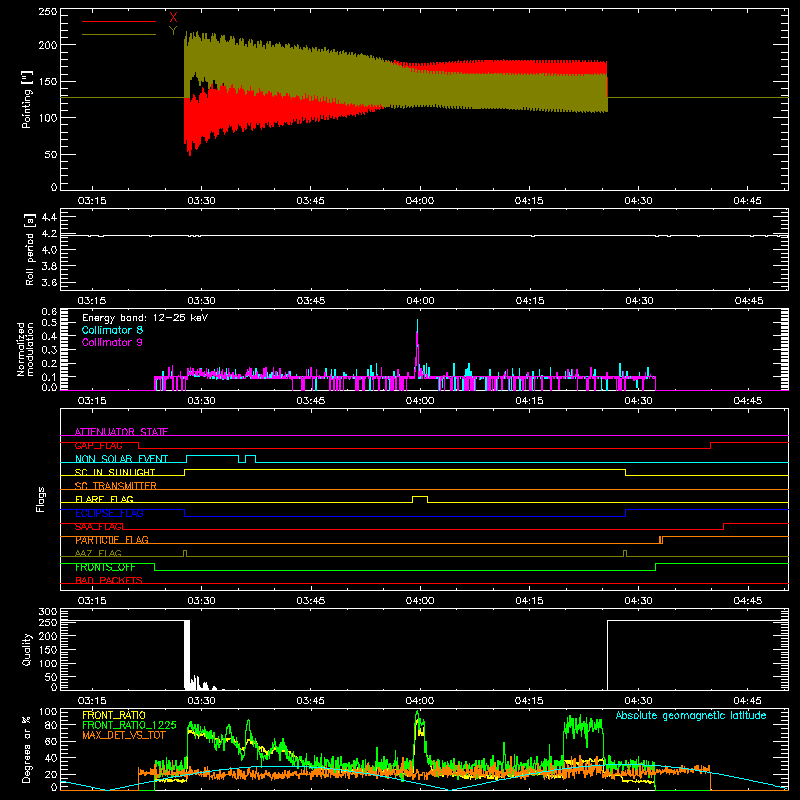
Task: Click the quality step rise near 04:26
Action: (x=607, y=655)
